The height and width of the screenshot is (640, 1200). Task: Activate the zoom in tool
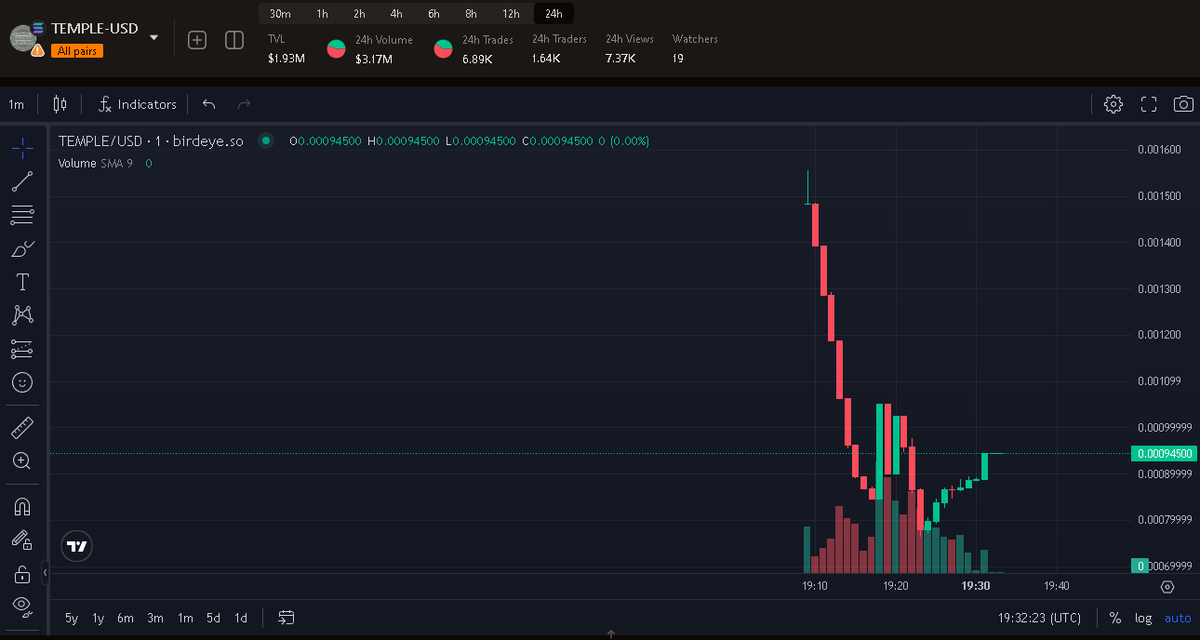tap(22, 461)
